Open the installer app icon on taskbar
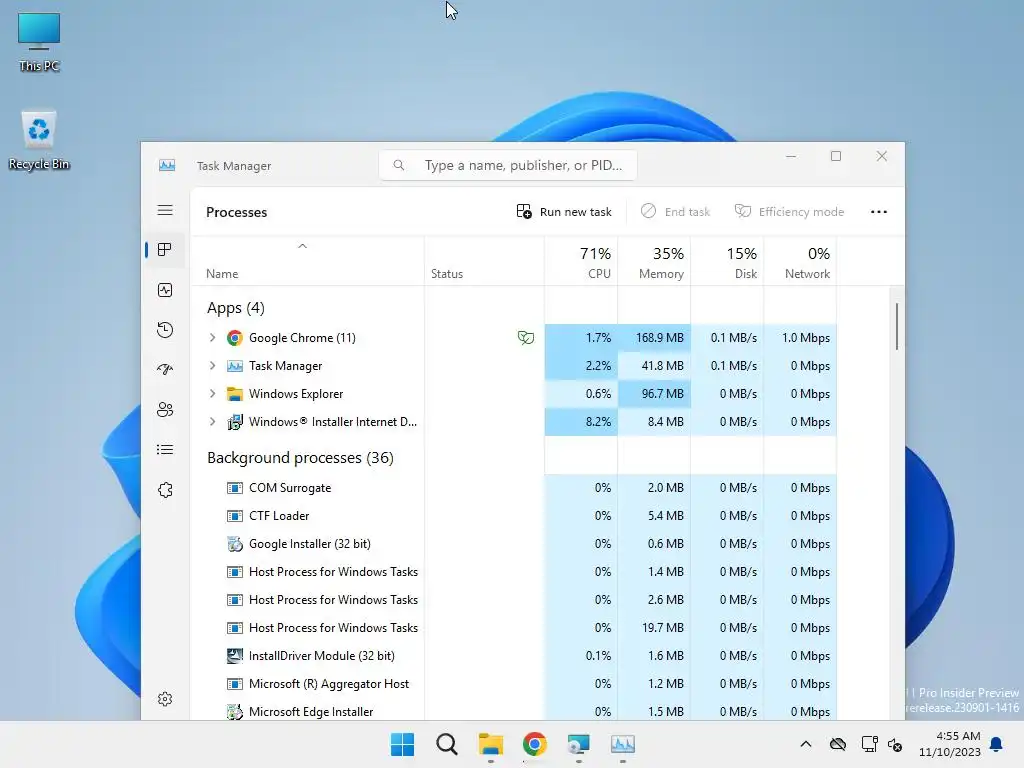The width and height of the screenshot is (1024, 768). tap(579, 744)
